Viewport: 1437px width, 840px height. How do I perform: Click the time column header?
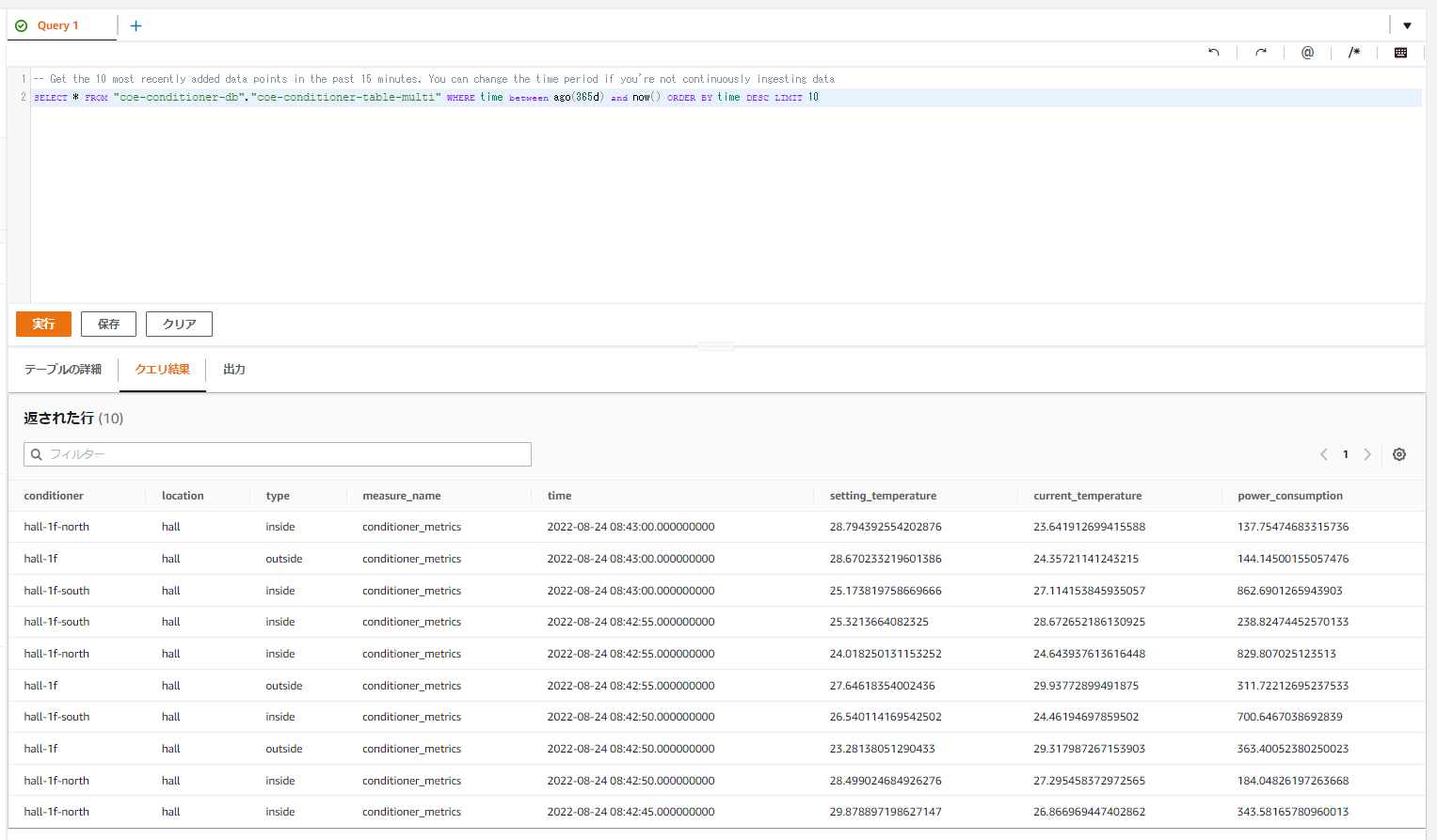(x=559, y=496)
